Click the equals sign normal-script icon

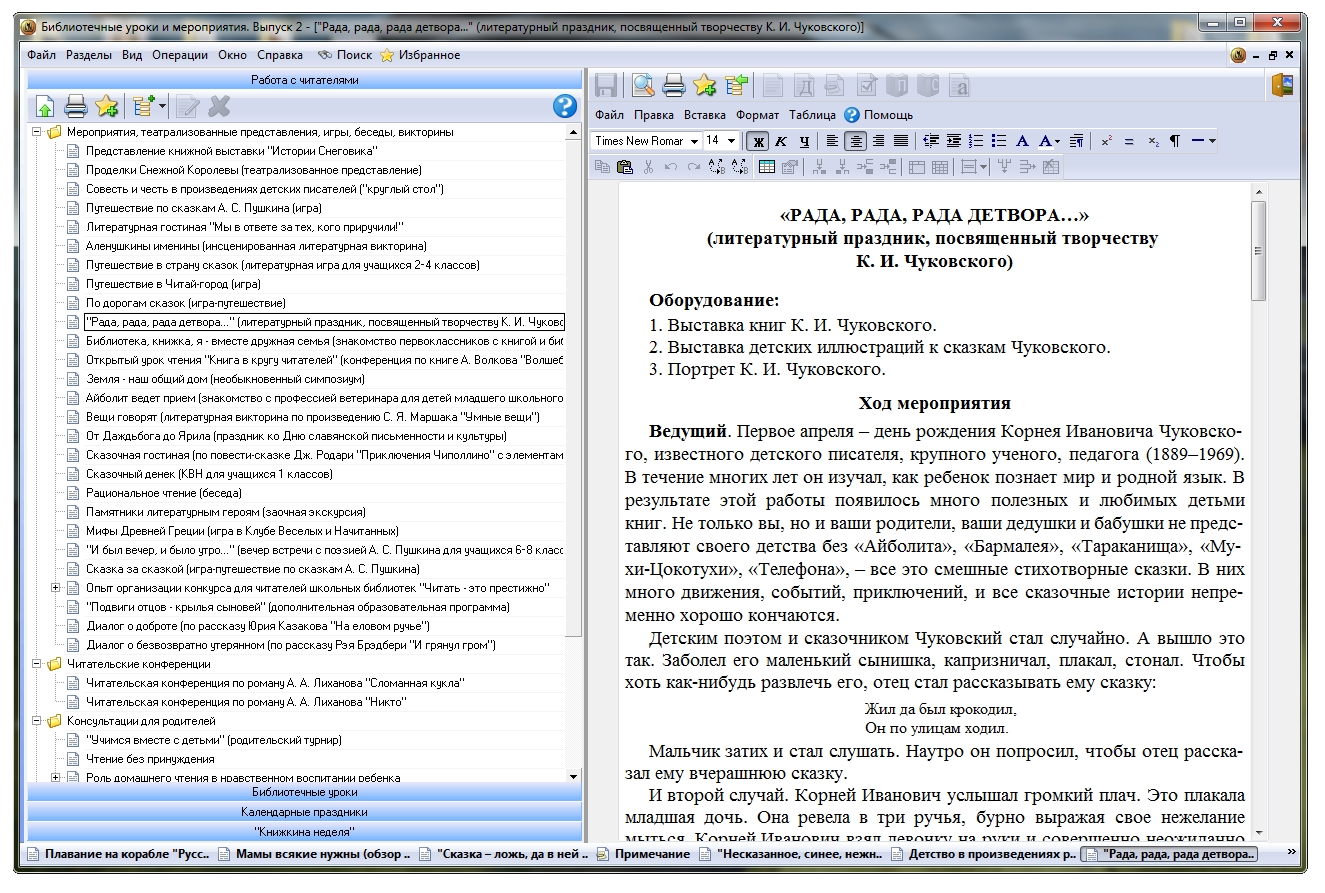coord(1129,141)
